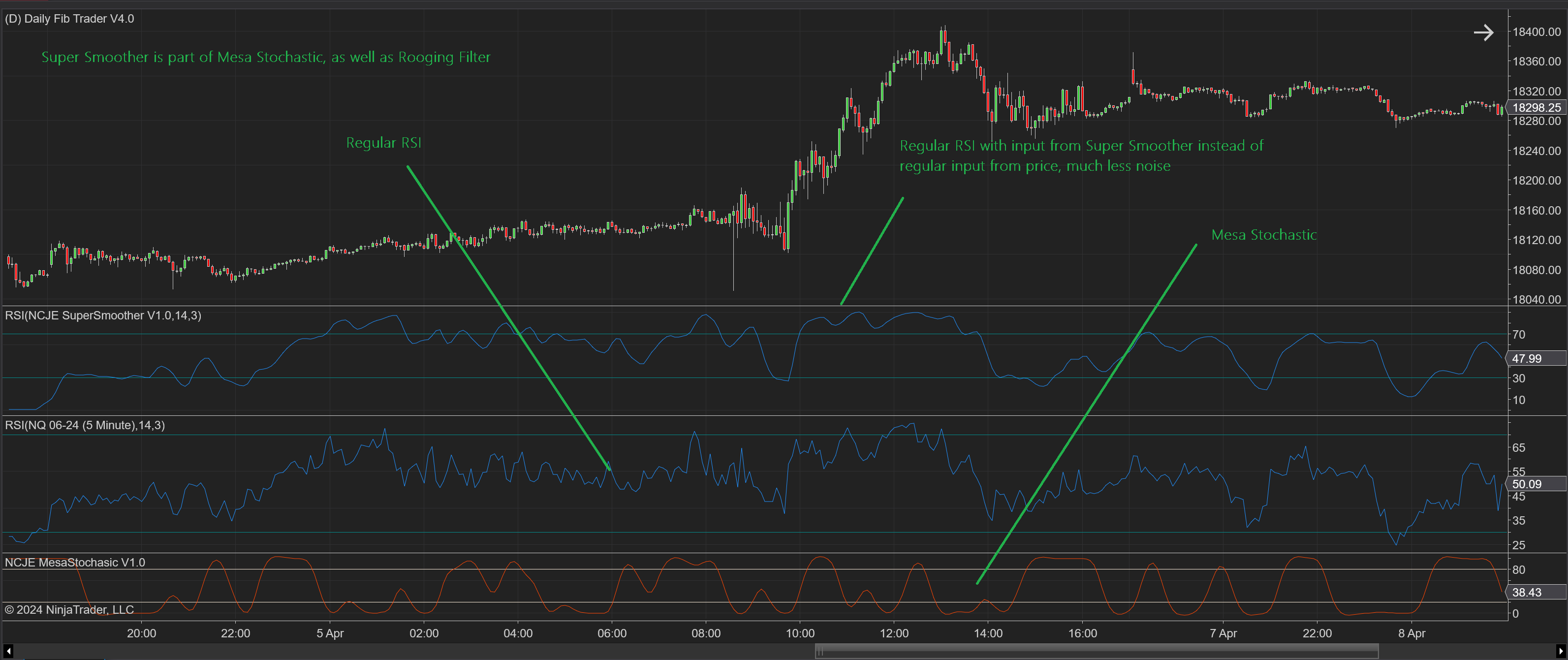Click the grip lines on the scrollbar thumb
1568x660 pixels.
820,652
